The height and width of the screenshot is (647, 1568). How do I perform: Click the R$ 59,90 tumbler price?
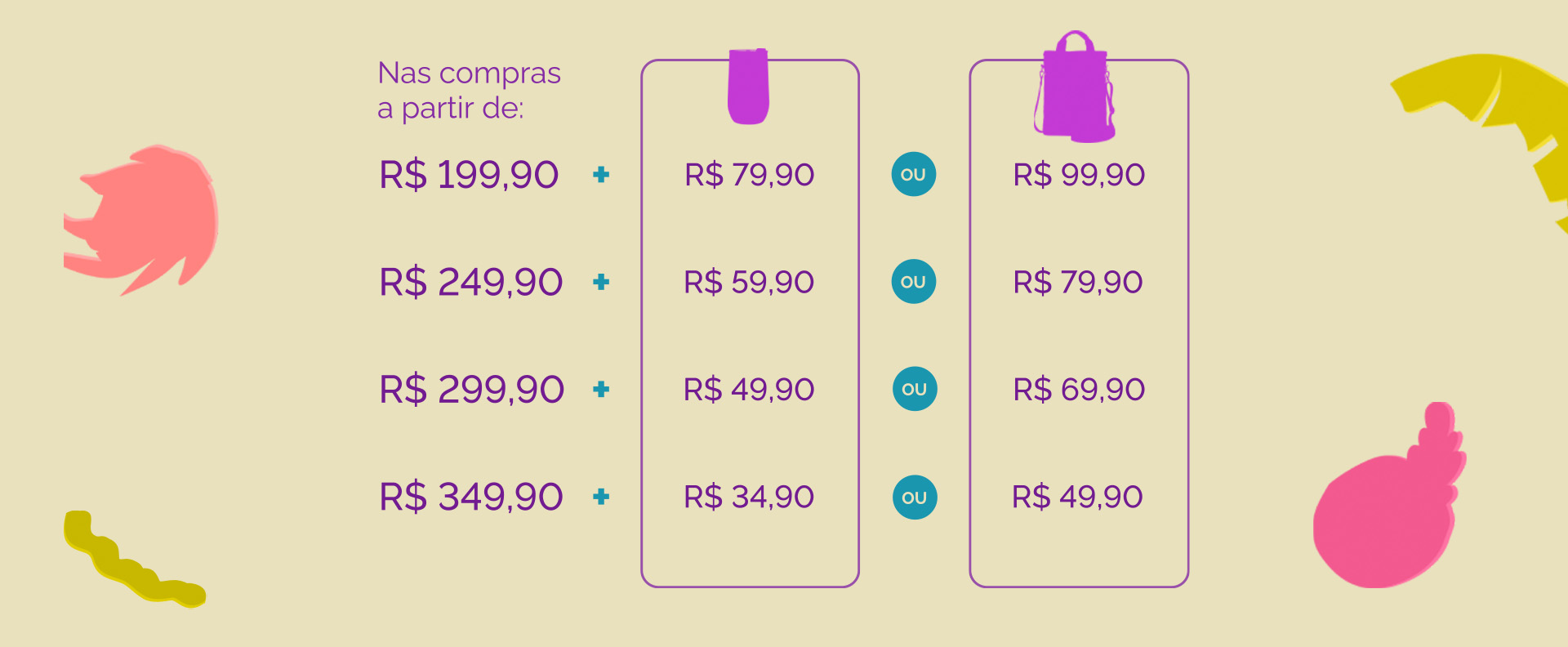[749, 283]
